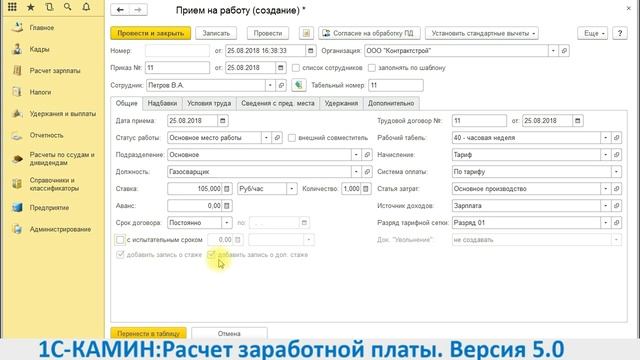Expand Руб/час unit dropdown

[291, 189]
